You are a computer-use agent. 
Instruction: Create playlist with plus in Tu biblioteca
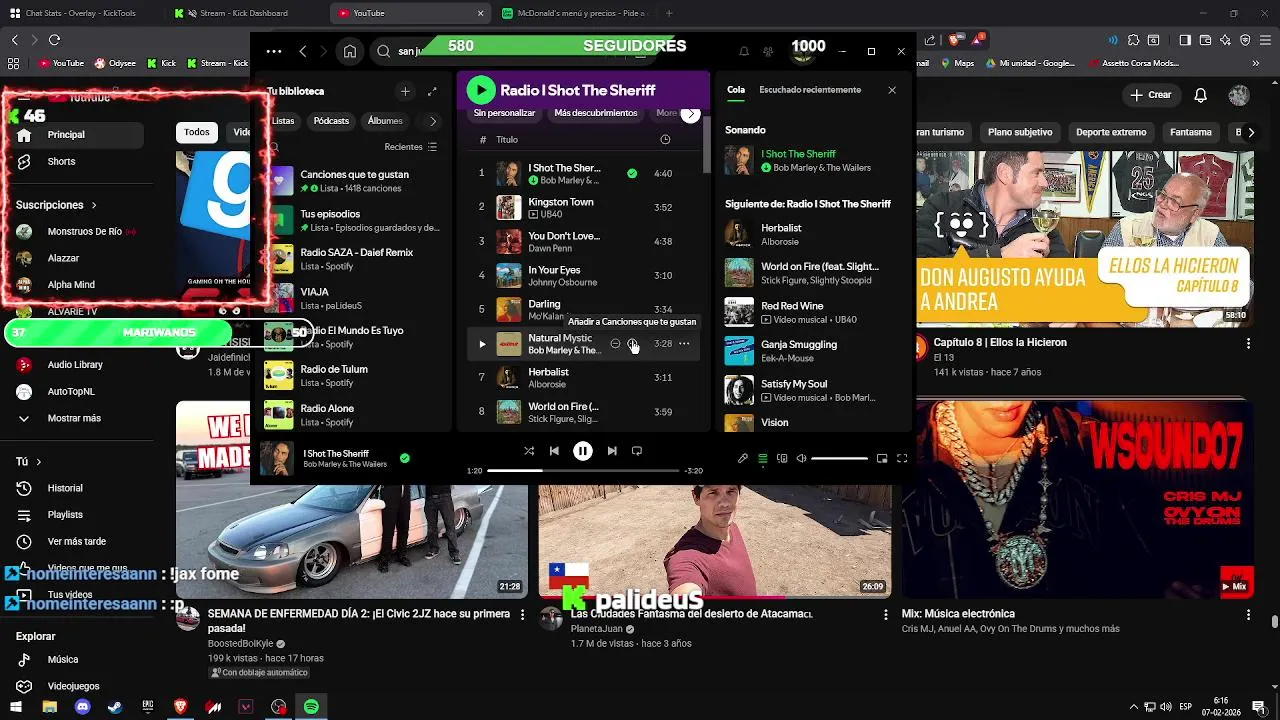tap(405, 91)
